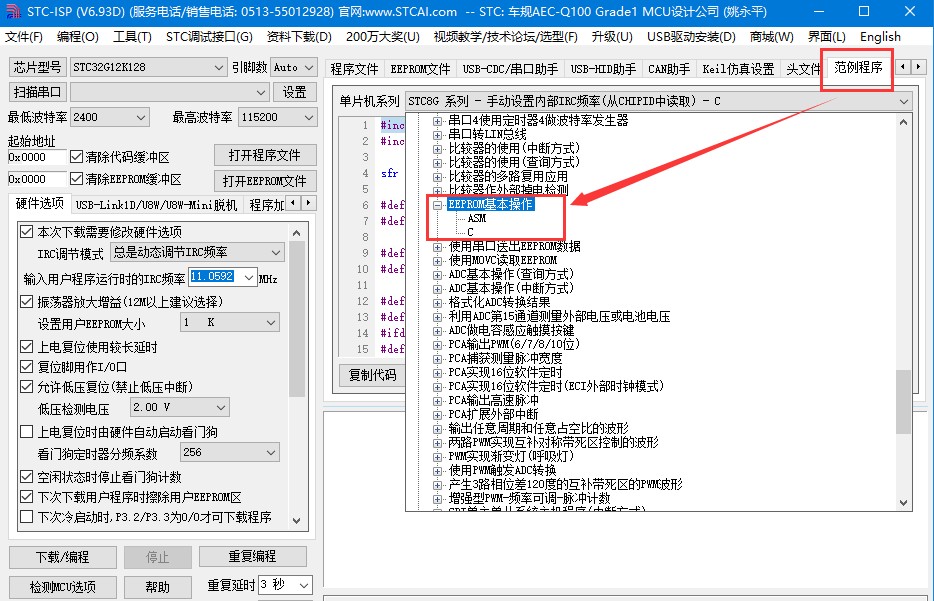Toggle 空闲状态时停止看门狗计数 checkbox
This screenshot has height=601, width=934.
27,477
